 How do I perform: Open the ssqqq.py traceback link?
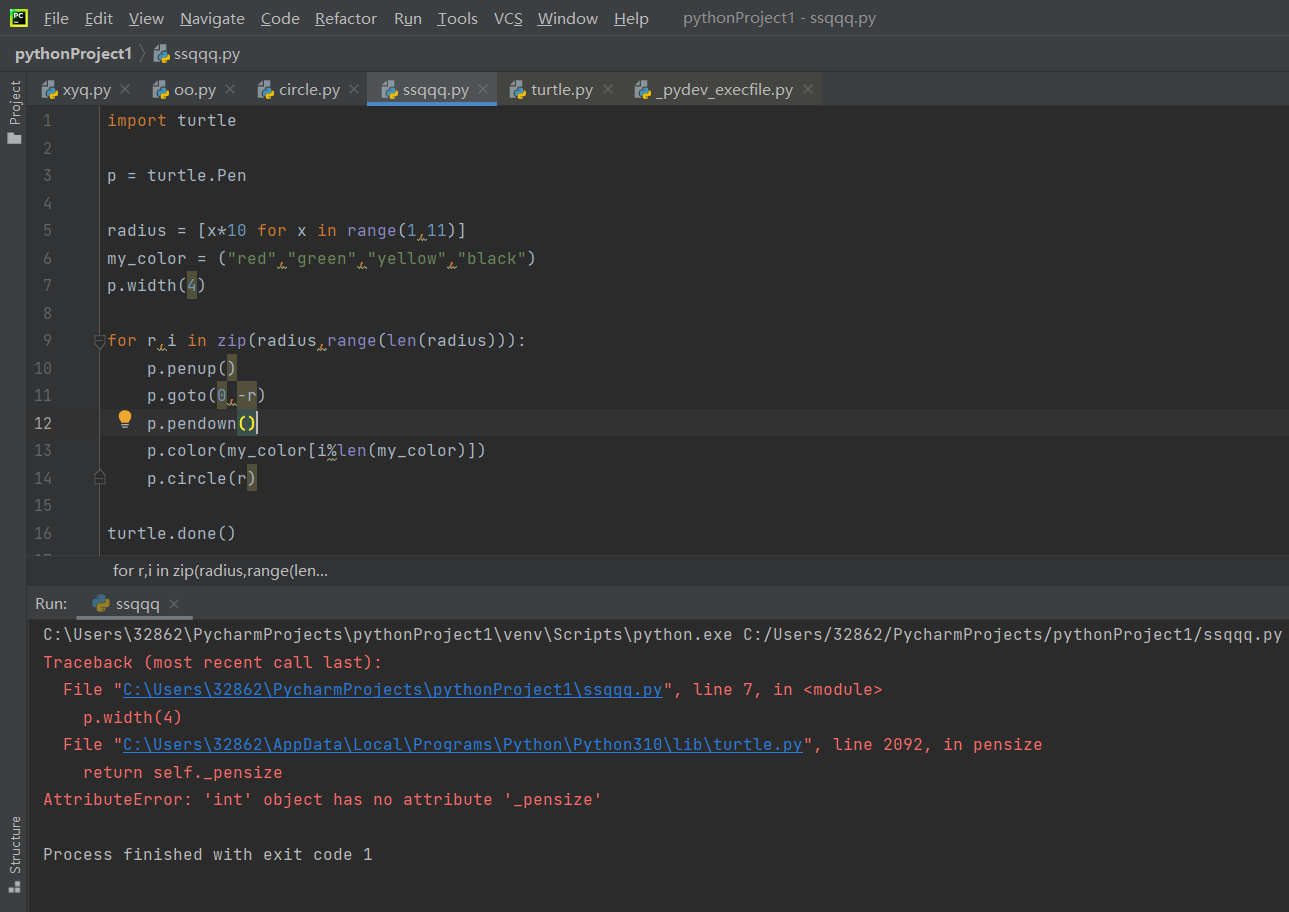(x=392, y=690)
